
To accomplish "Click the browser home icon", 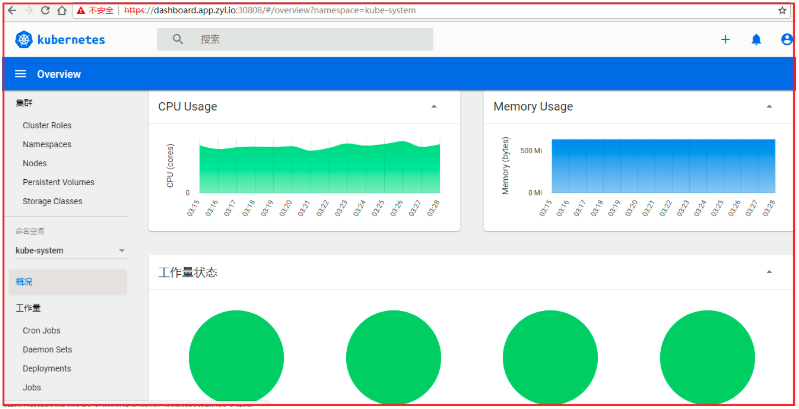I will (62, 10).
